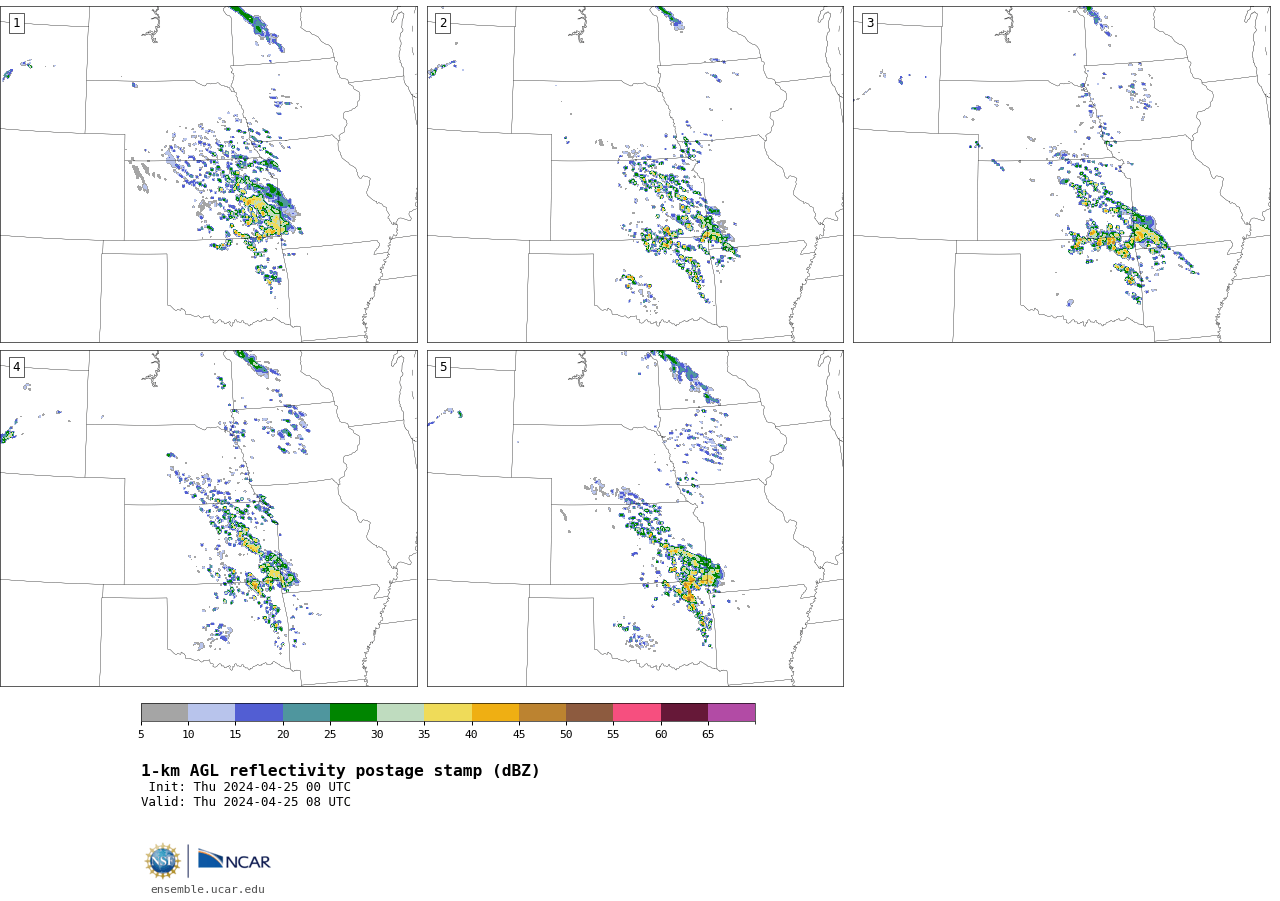The height and width of the screenshot is (901, 1280).
Task: Click the pale green 30-35 dBZ swatch
Action: tap(400, 712)
